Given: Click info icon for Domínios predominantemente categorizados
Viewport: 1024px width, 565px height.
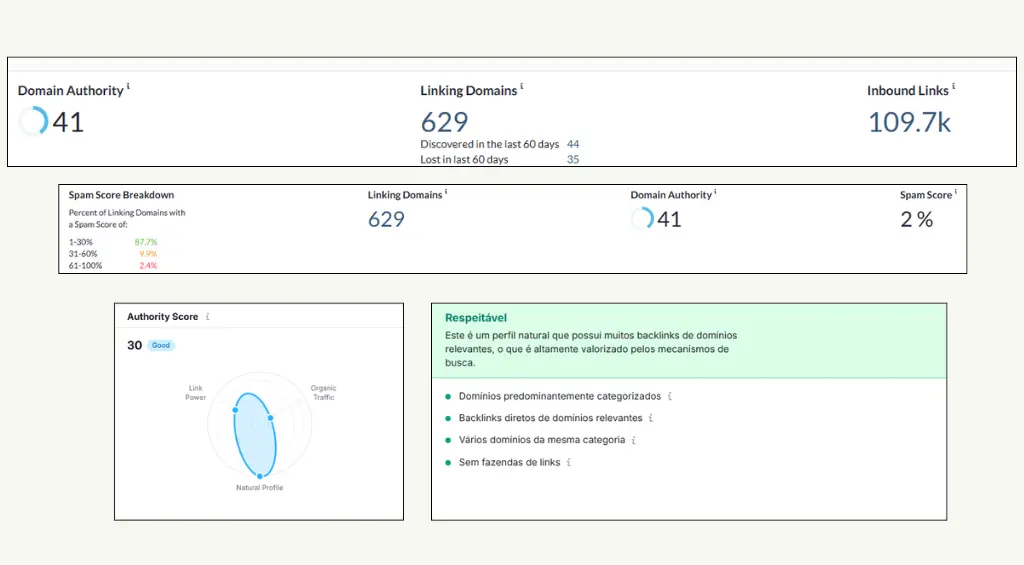Looking at the screenshot, I should point(669,396).
